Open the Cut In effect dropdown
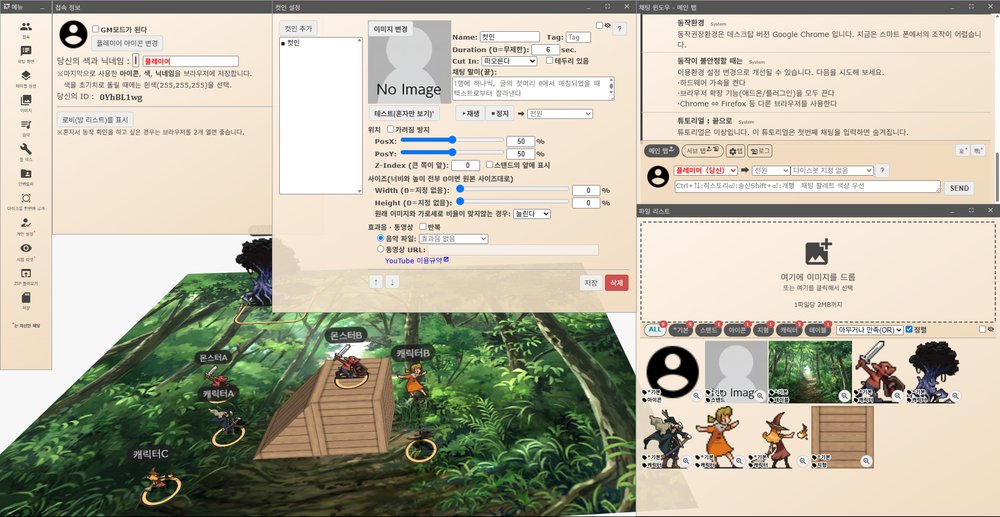This screenshot has width=1000, height=517. click(x=510, y=61)
